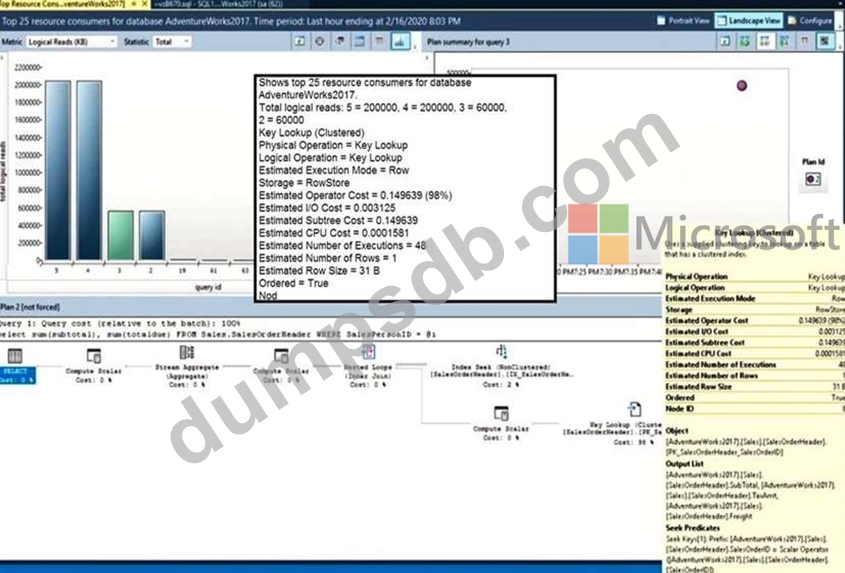Viewport: 845px width, 573px height.
Task: Click the SELECT operator in the plan
Action: click(17, 359)
